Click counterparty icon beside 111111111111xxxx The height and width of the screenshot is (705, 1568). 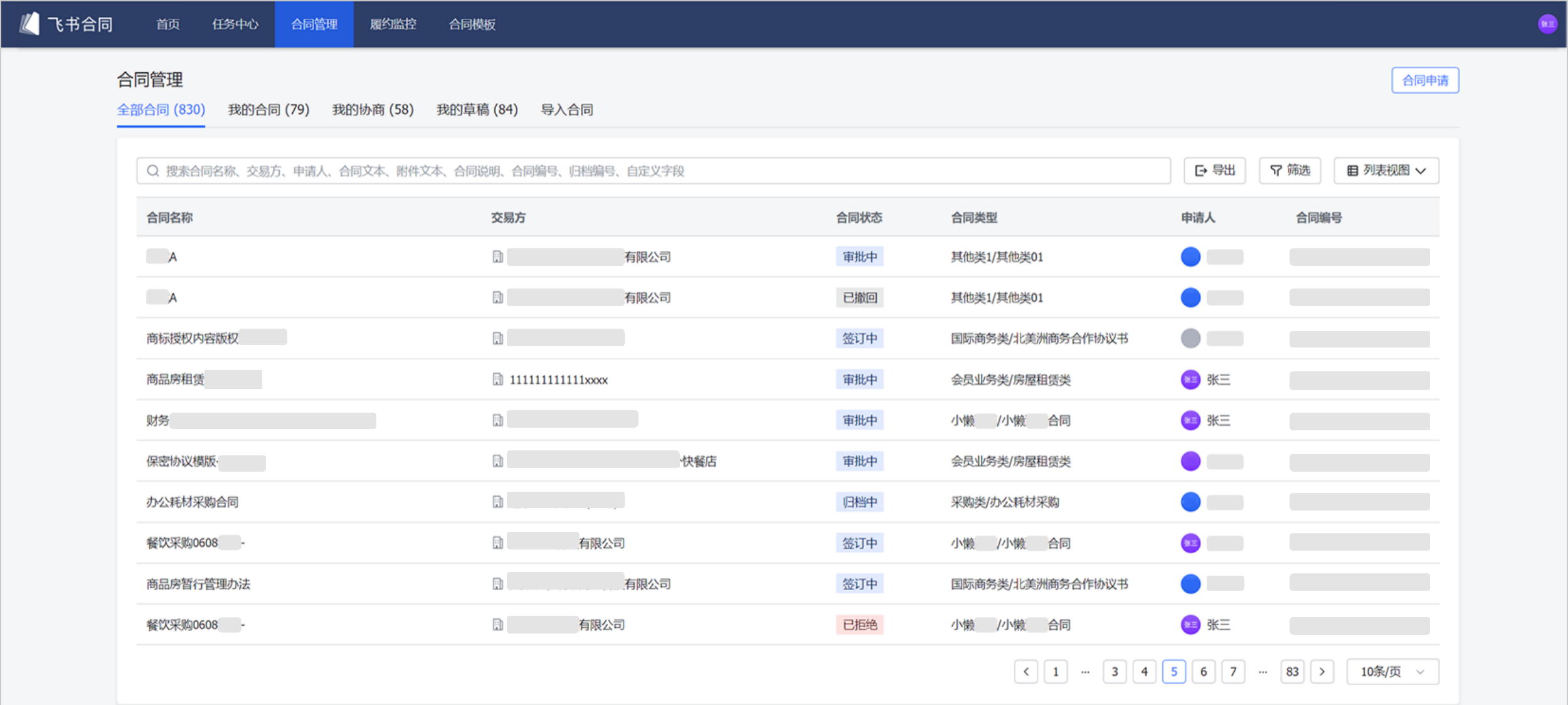497,379
